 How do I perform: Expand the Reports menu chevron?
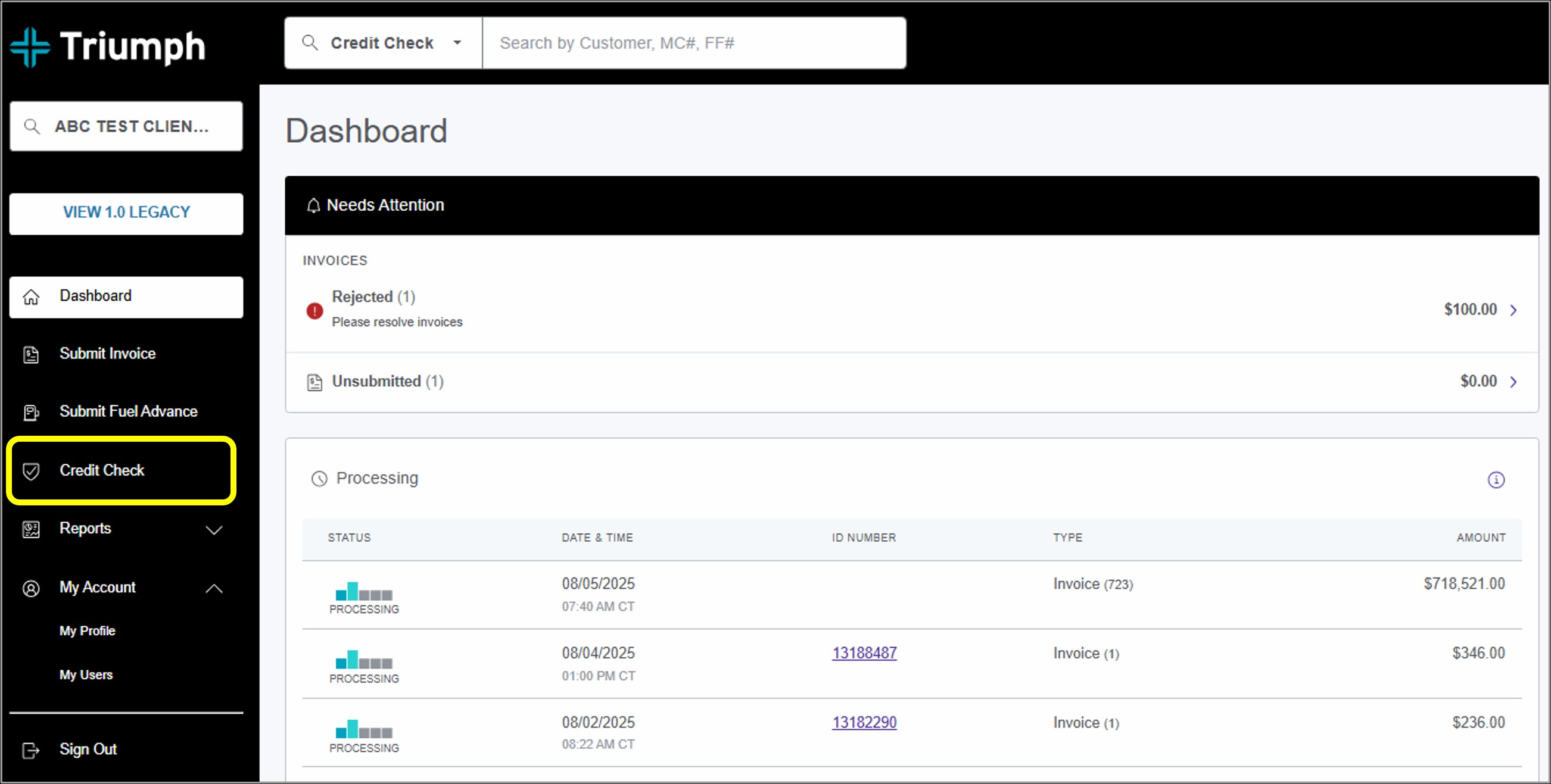click(214, 529)
